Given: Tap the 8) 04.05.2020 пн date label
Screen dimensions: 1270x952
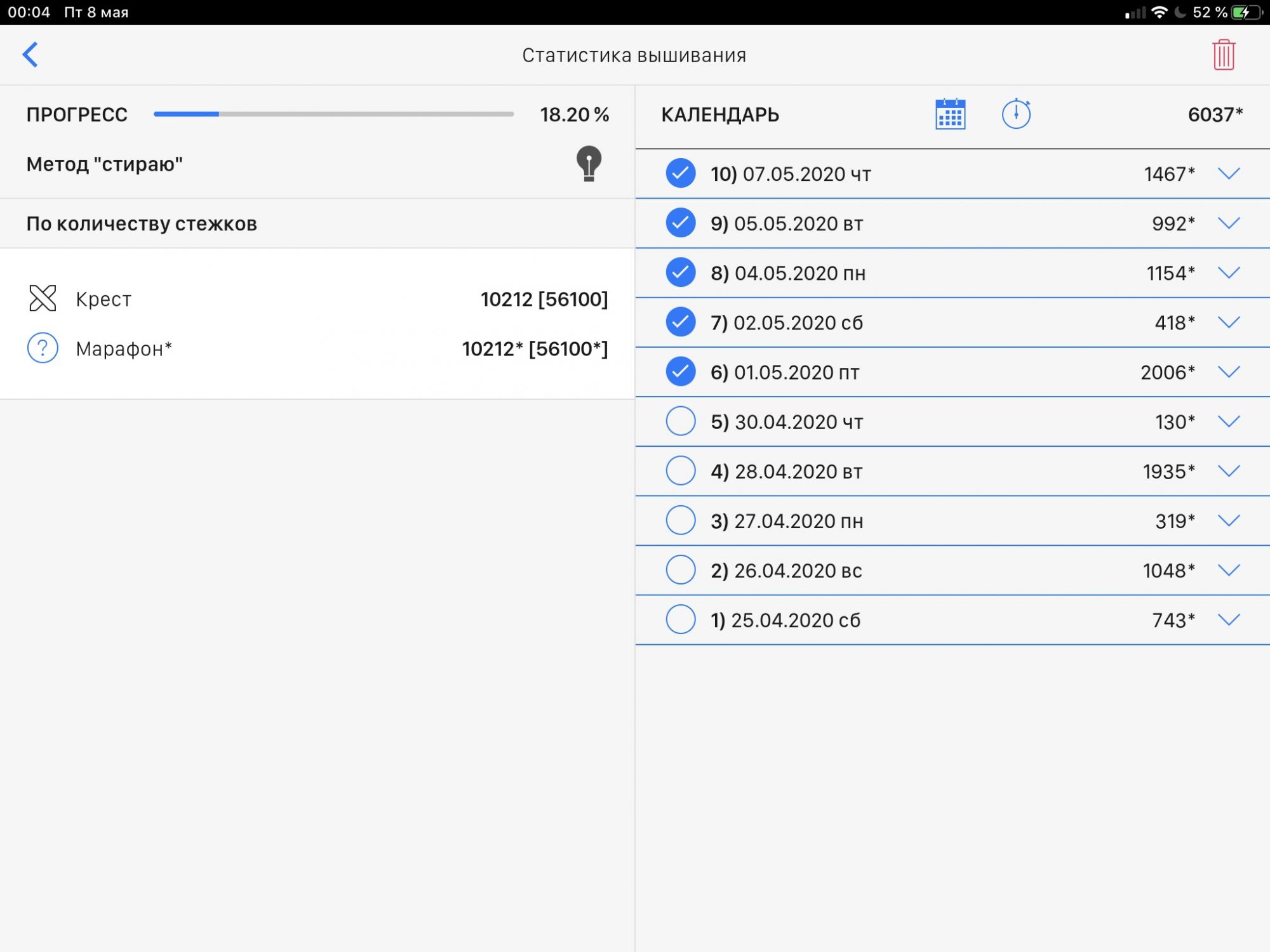Looking at the screenshot, I should [787, 273].
